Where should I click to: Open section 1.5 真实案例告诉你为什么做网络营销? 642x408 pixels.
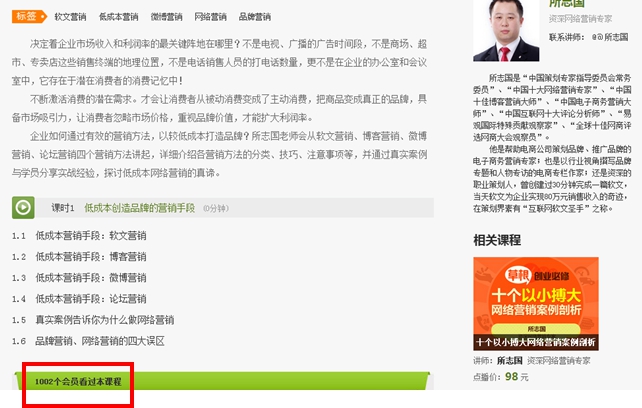pos(93,320)
